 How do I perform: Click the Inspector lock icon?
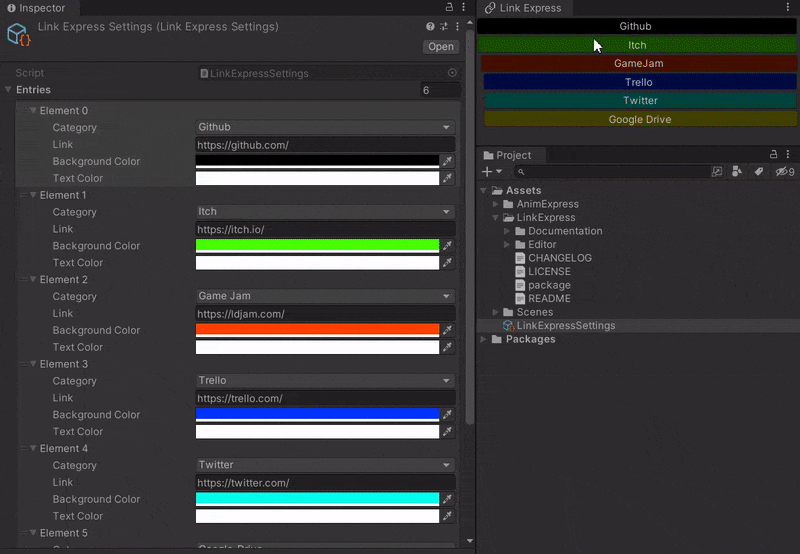point(449,7)
